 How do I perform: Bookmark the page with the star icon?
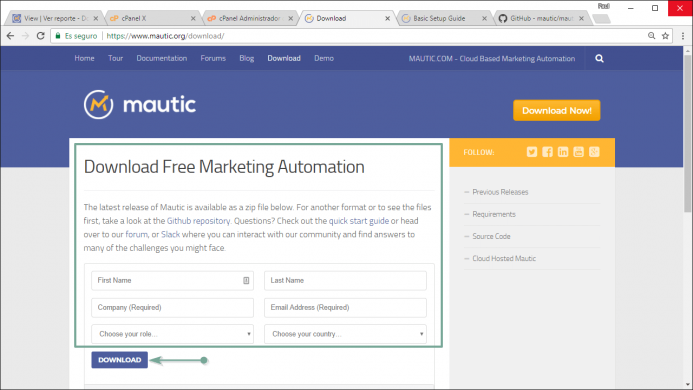pos(665,36)
